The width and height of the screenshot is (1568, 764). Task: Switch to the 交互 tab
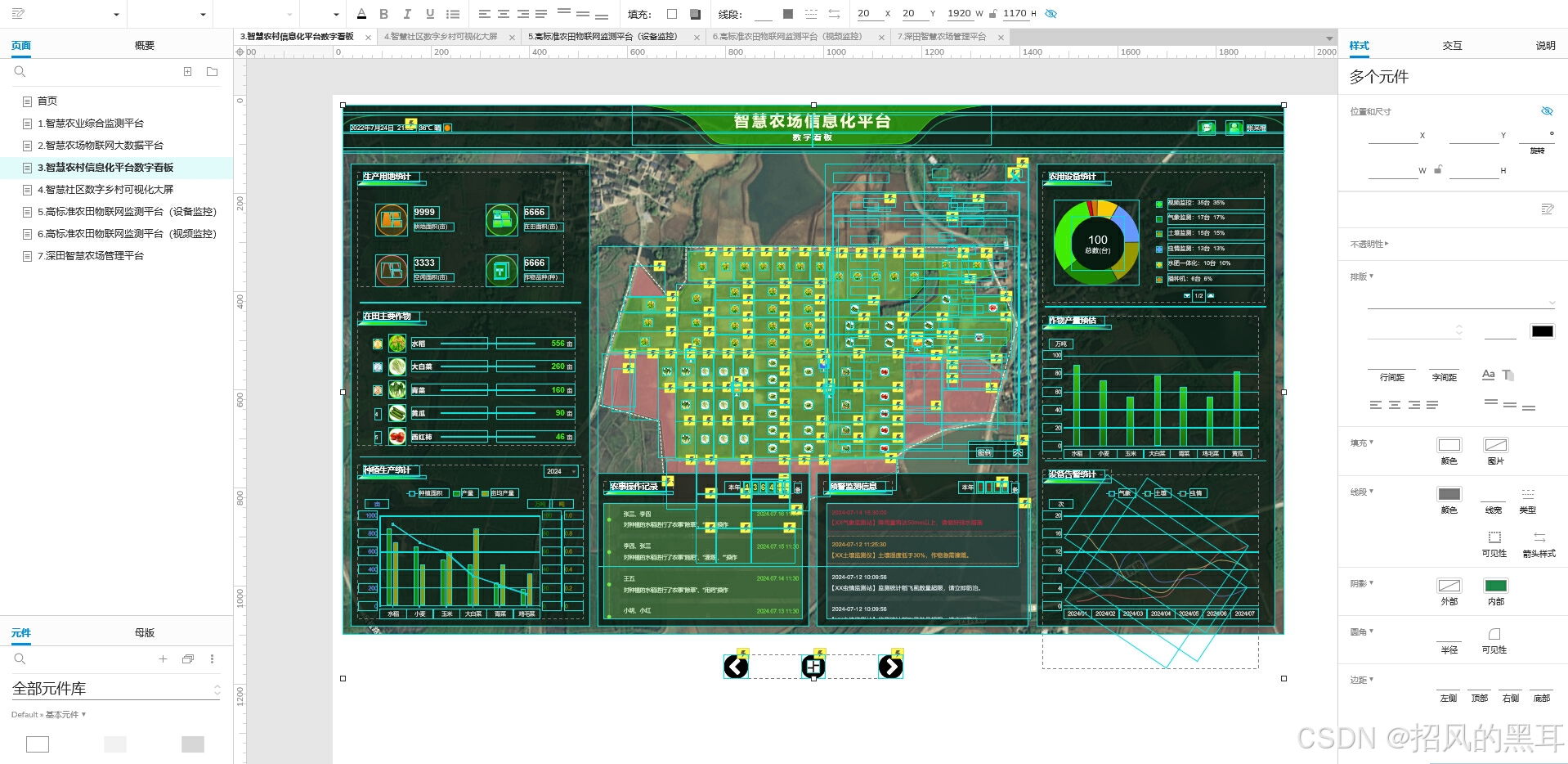pos(1452,46)
